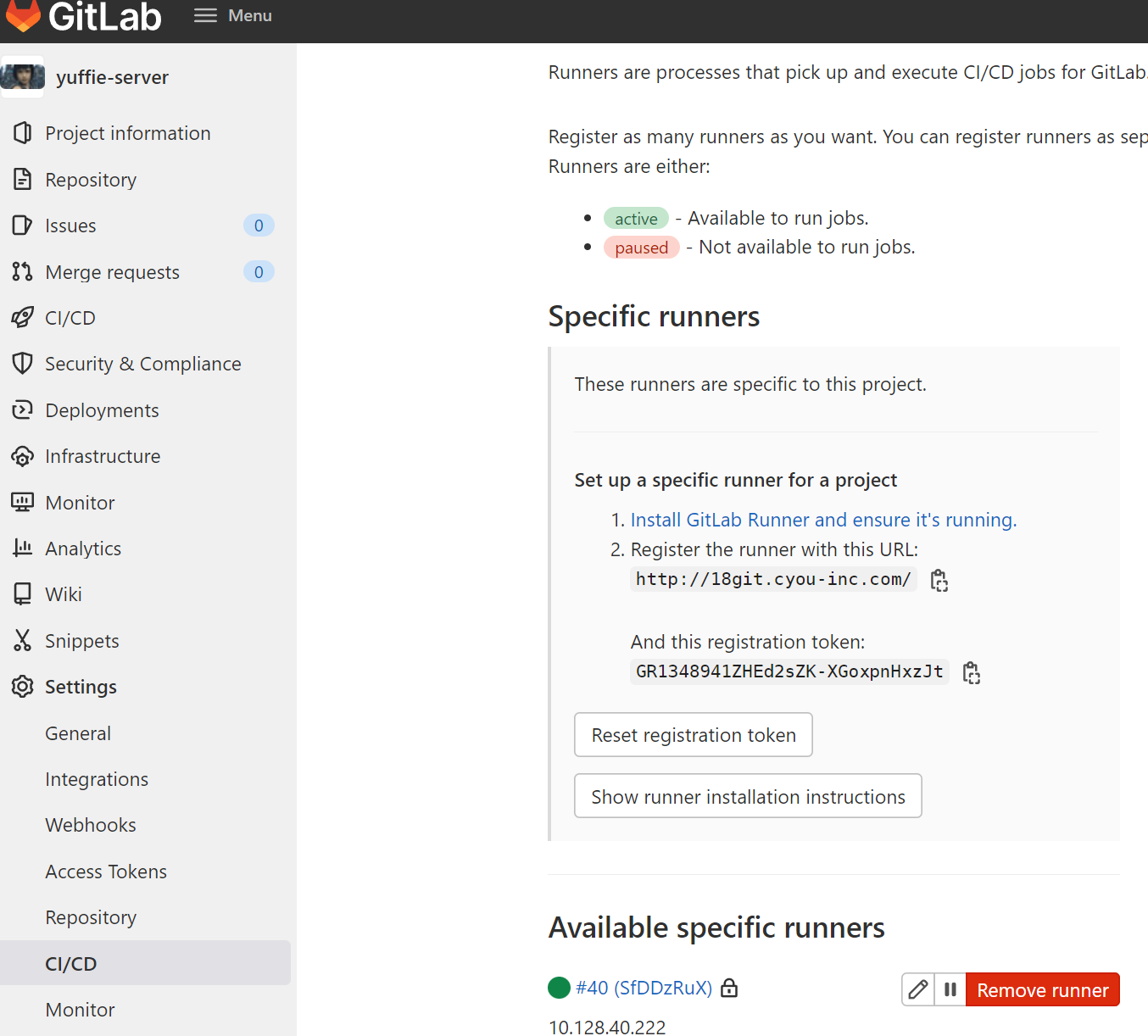Click the Project information sidebar icon

point(23,133)
